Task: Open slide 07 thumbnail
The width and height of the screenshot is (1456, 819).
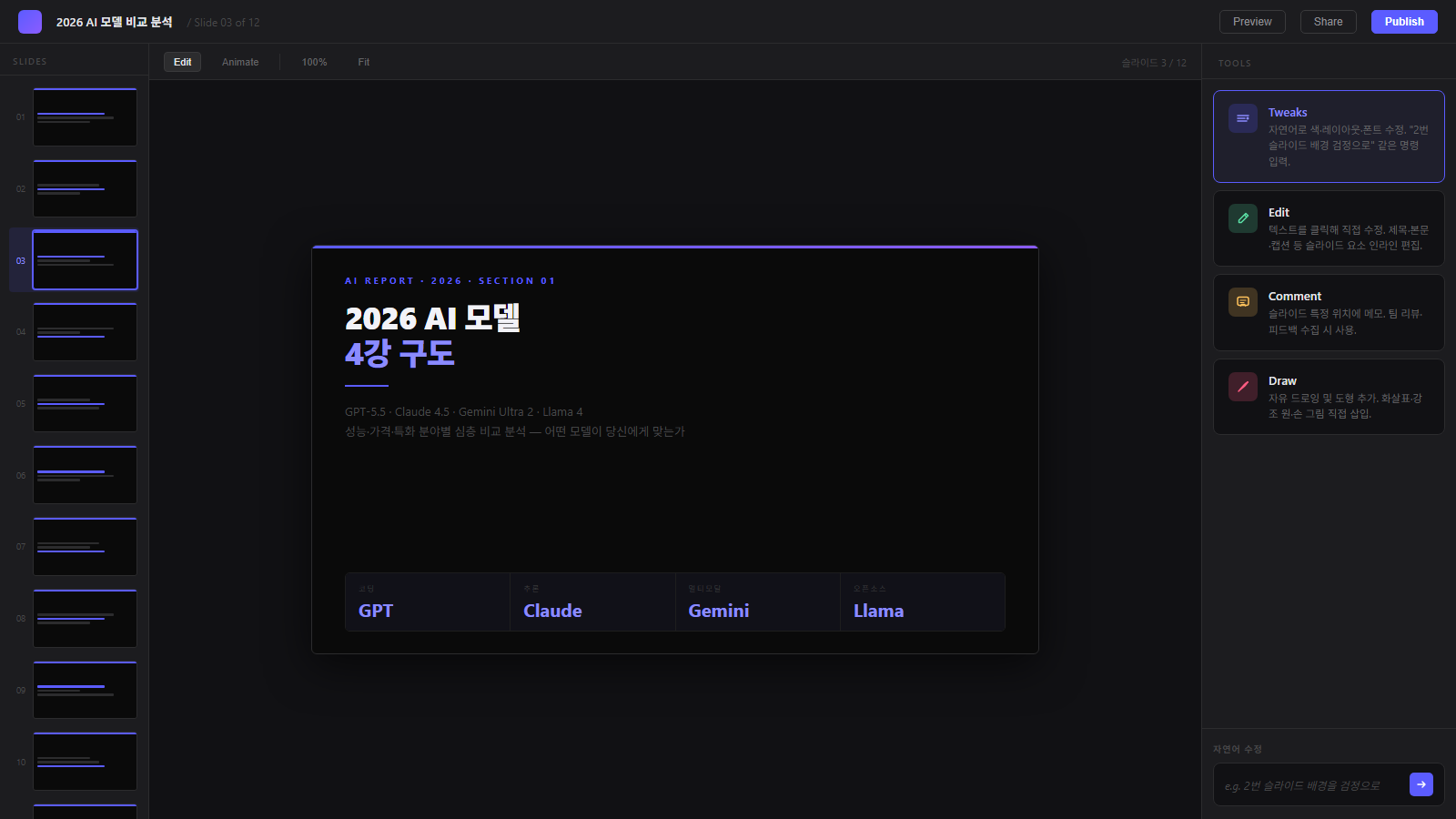Action: (x=85, y=547)
